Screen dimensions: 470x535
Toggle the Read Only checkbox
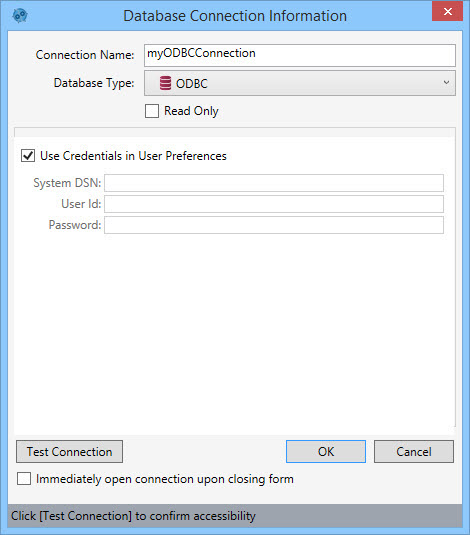click(x=152, y=111)
